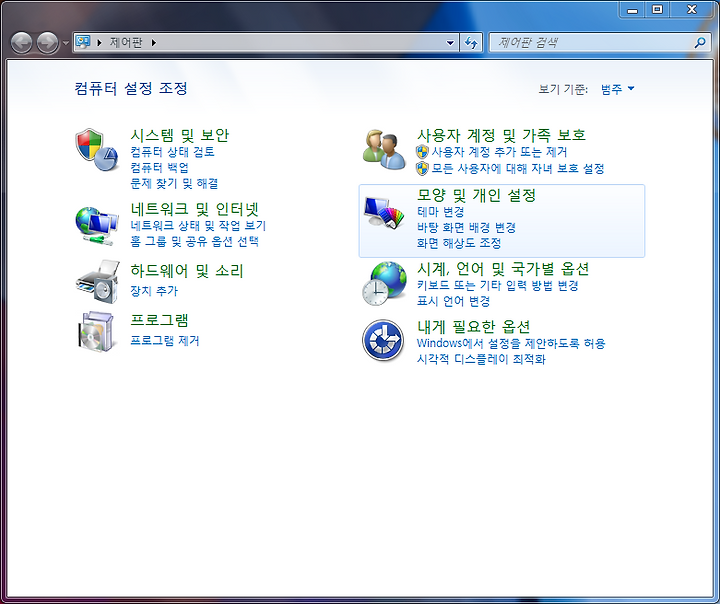Open the 네트워크 및 인터넷 category
This screenshot has width=720, height=604.
click(195, 209)
